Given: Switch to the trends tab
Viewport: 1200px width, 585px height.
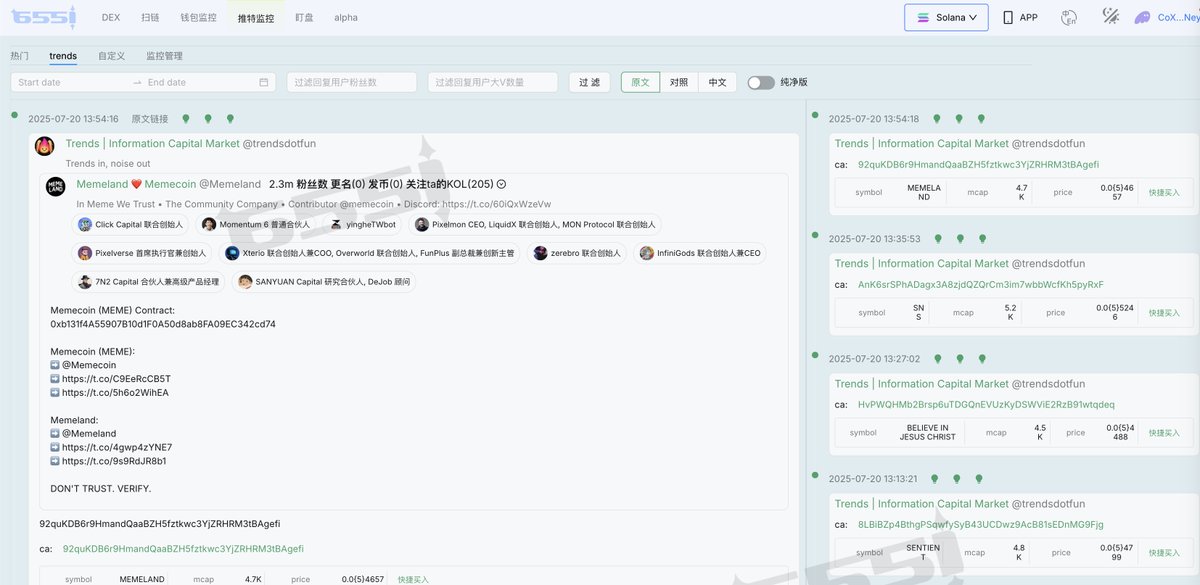Looking at the screenshot, I should pyautogui.click(x=63, y=56).
